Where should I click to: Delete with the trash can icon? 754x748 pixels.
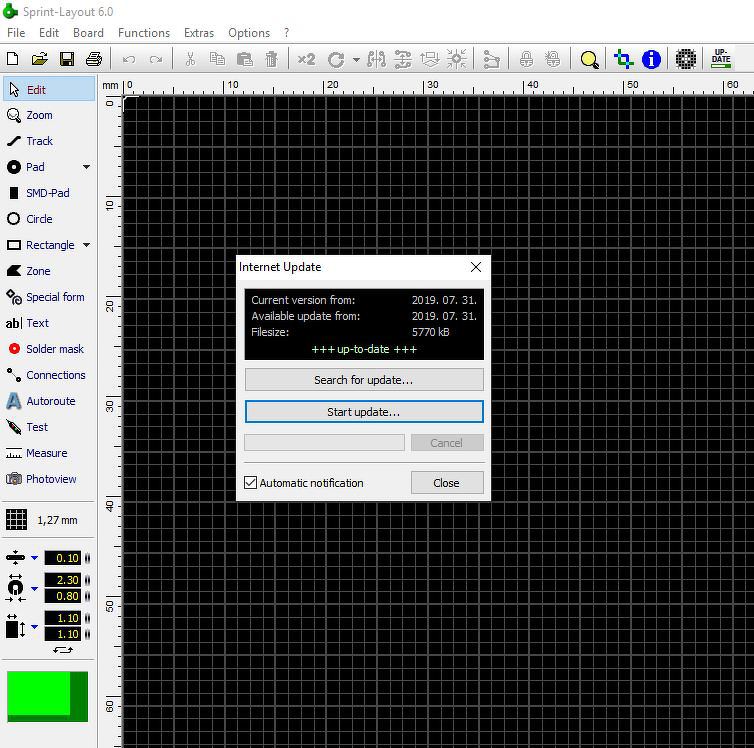coord(272,59)
